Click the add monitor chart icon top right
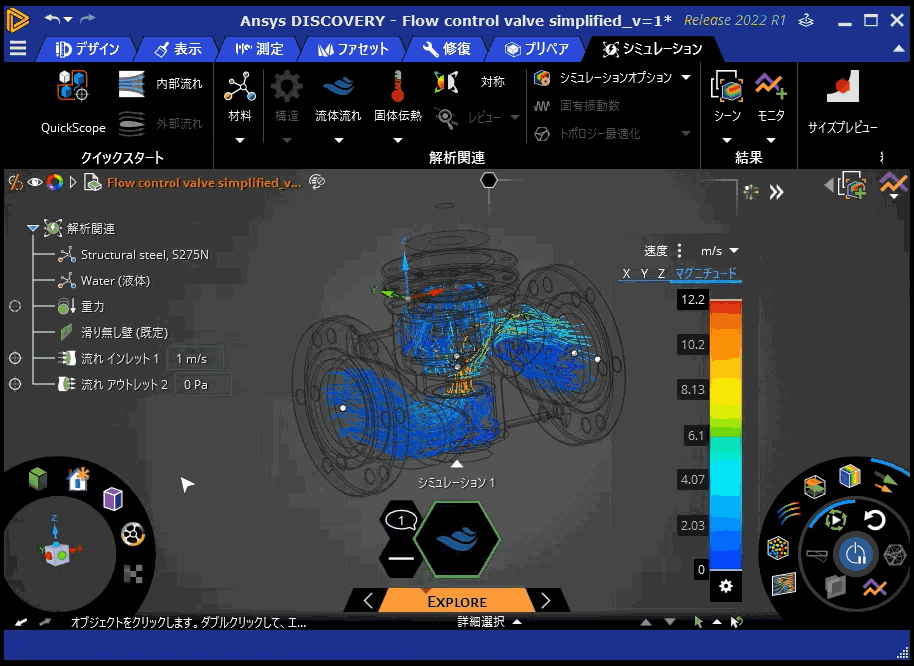Viewport: 914px width, 666px height. pyautogui.click(x=894, y=185)
